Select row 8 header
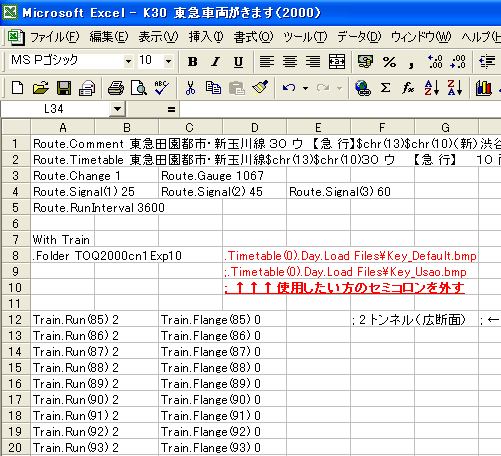The image size is (501, 456). coord(16,256)
